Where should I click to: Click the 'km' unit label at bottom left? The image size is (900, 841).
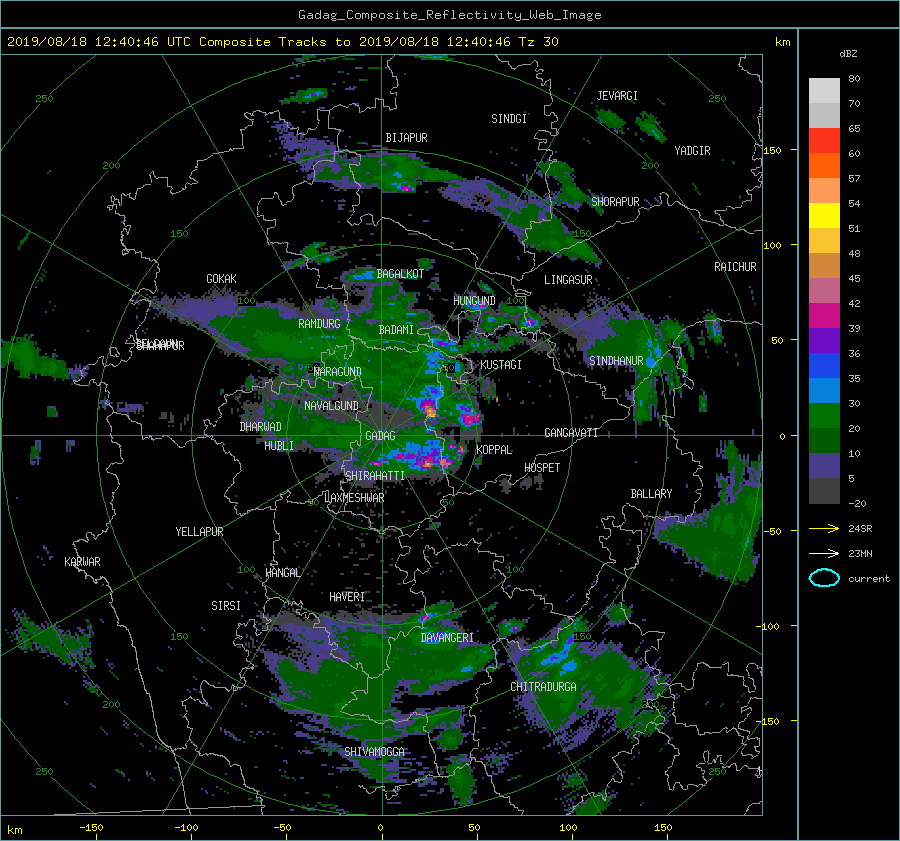(14, 830)
